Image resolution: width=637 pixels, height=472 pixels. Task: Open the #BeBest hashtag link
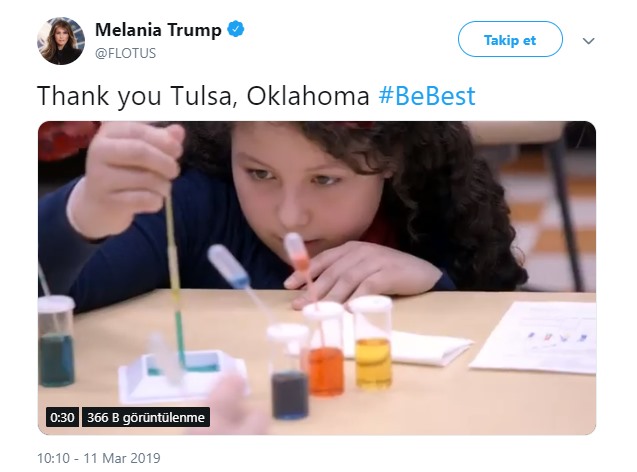click(427, 96)
